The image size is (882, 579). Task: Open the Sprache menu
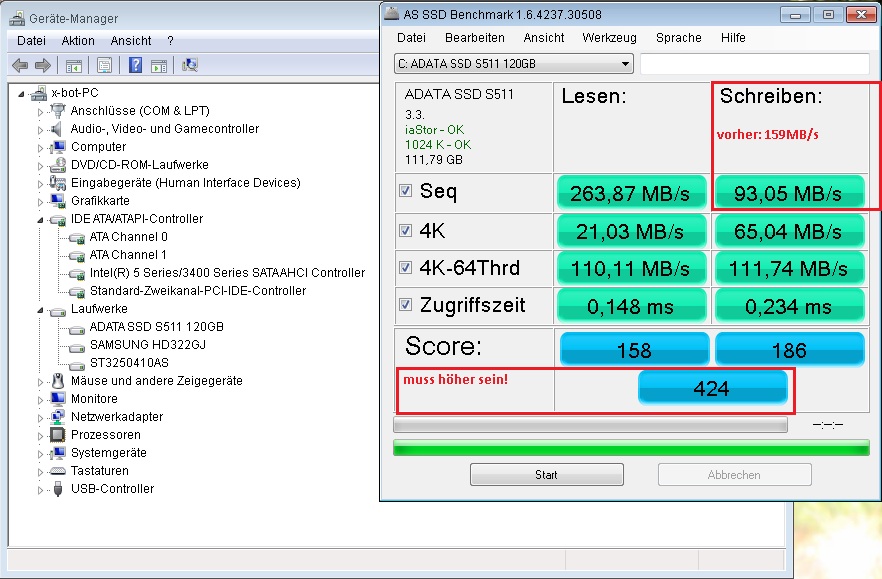coord(678,38)
